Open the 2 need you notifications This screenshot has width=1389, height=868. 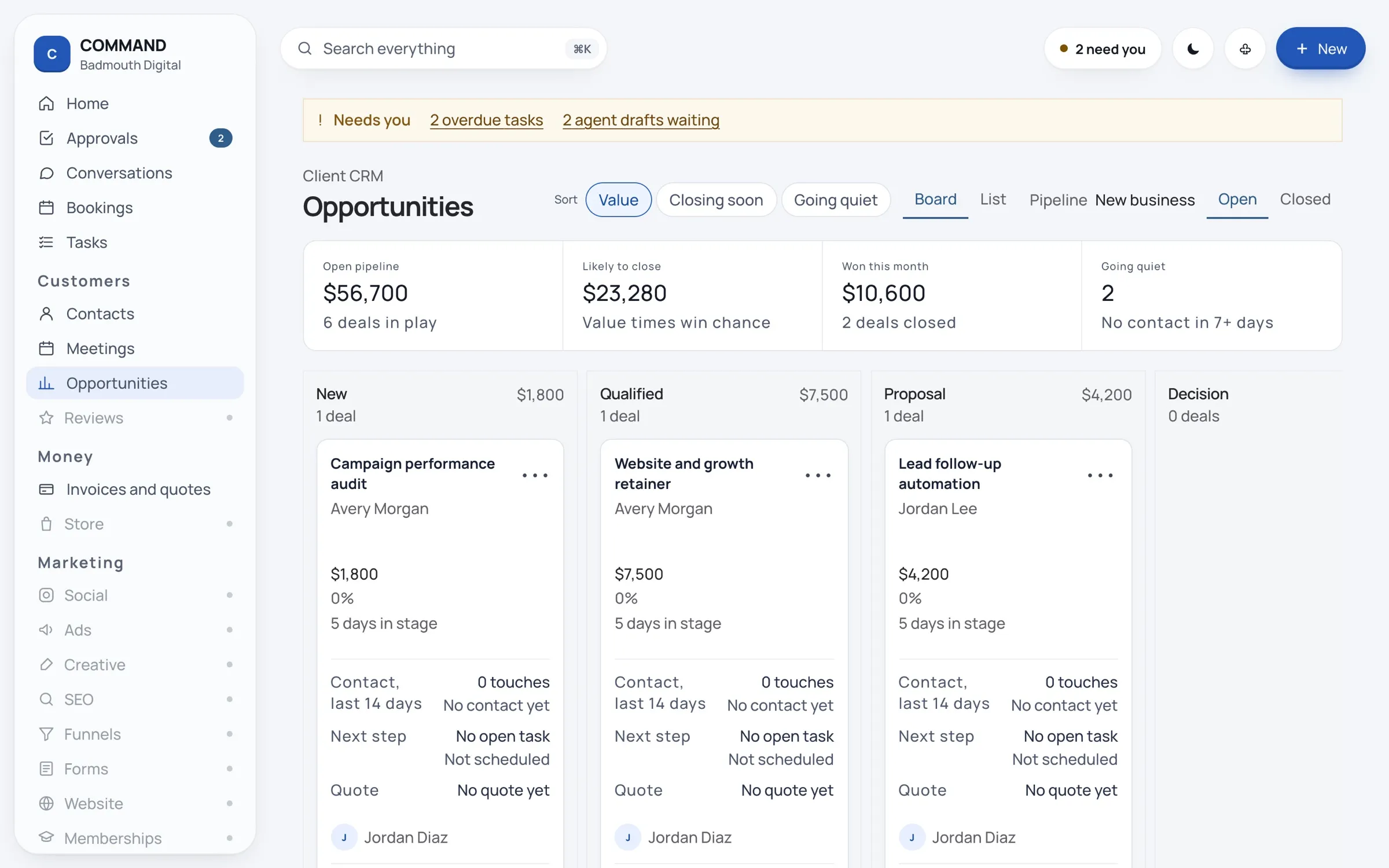[1103, 49]
